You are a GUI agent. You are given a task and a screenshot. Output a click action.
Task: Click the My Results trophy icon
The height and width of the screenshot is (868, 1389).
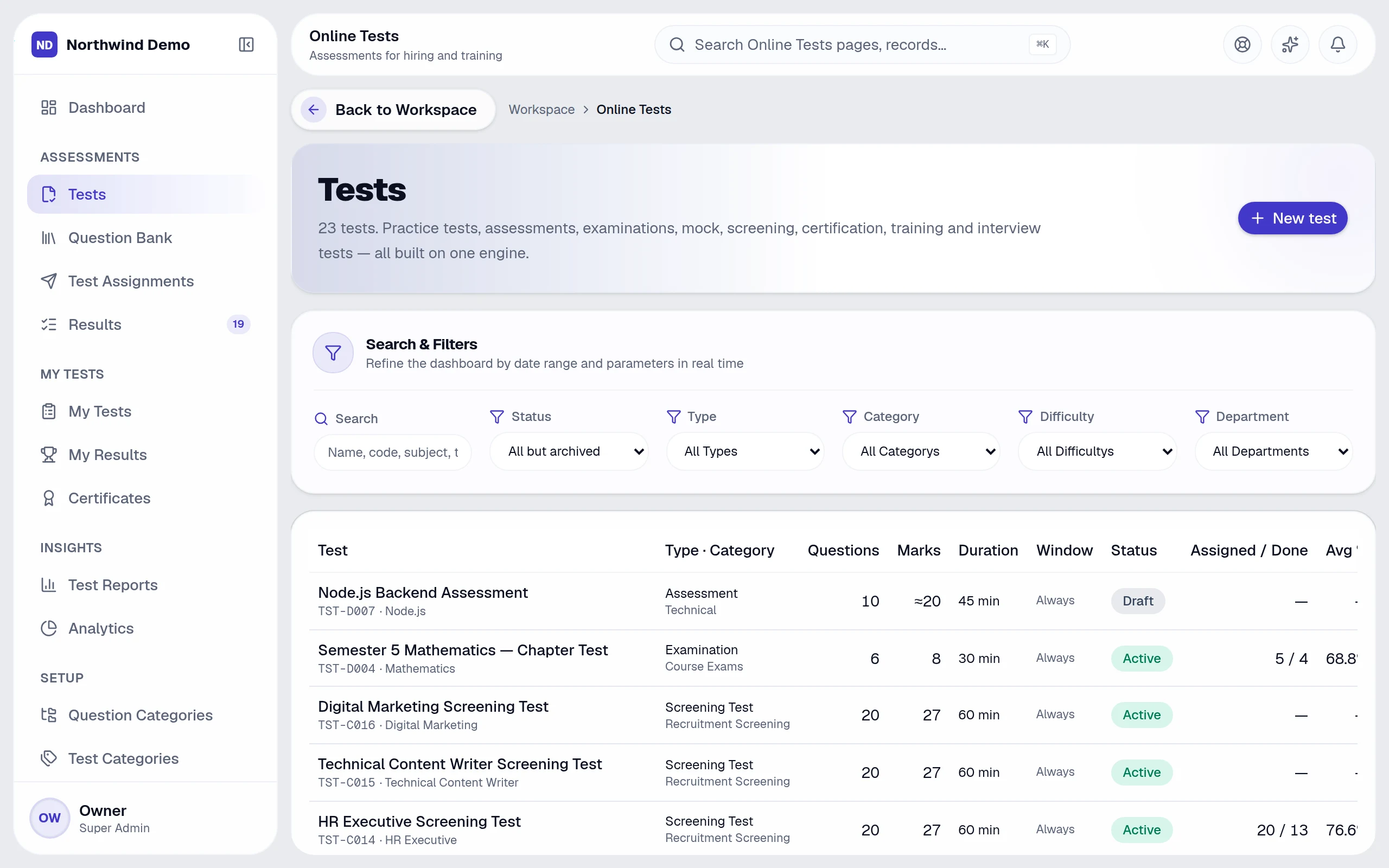tap(49, 455)
